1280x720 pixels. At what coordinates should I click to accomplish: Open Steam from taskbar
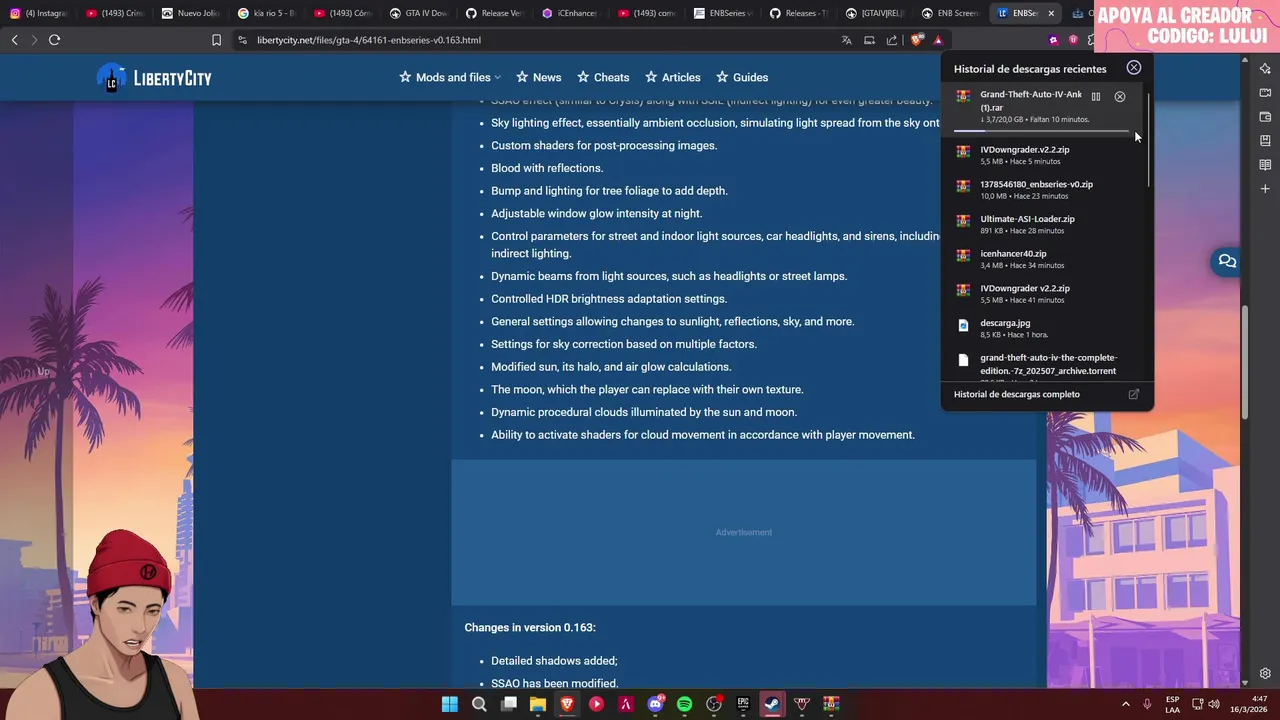pos(772,704)
